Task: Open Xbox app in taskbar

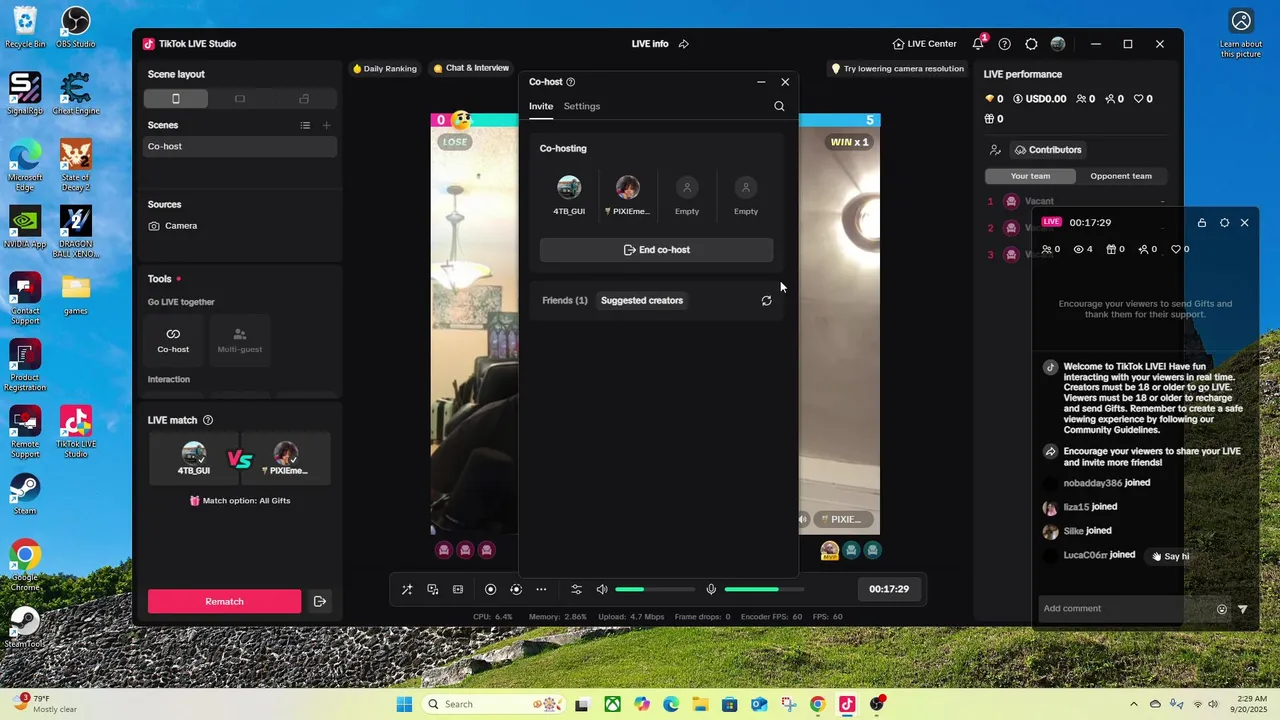Action: click(611, 704)
